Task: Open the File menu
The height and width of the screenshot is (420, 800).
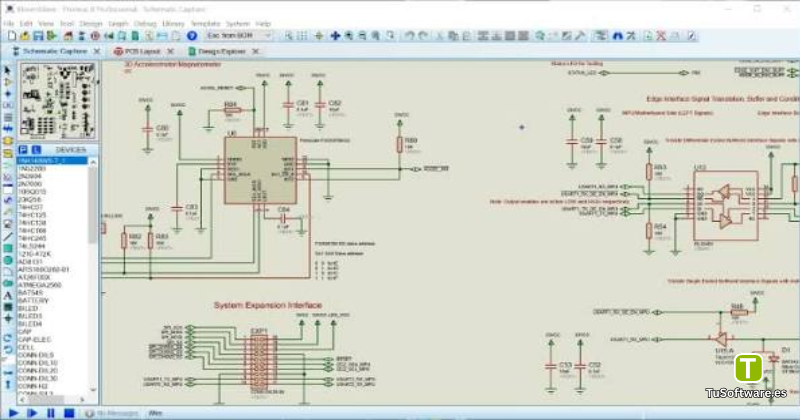Action: pyautogui.click(x=9, y=23)
